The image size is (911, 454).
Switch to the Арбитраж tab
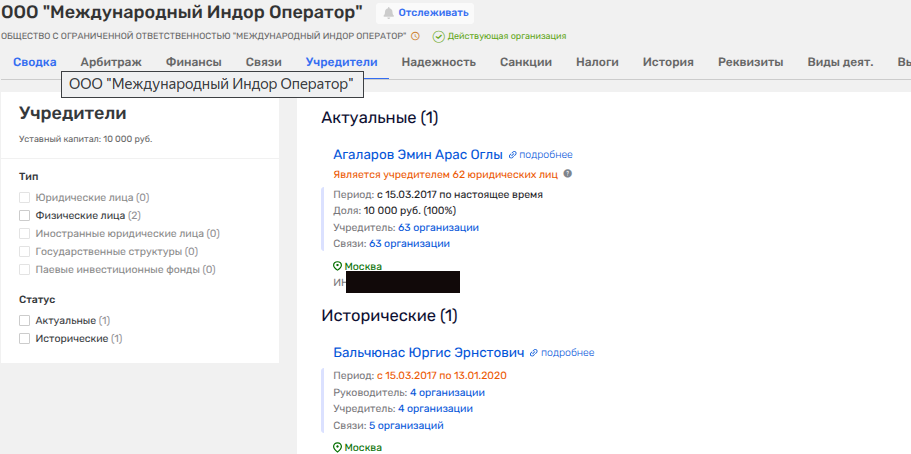(111, 62)
